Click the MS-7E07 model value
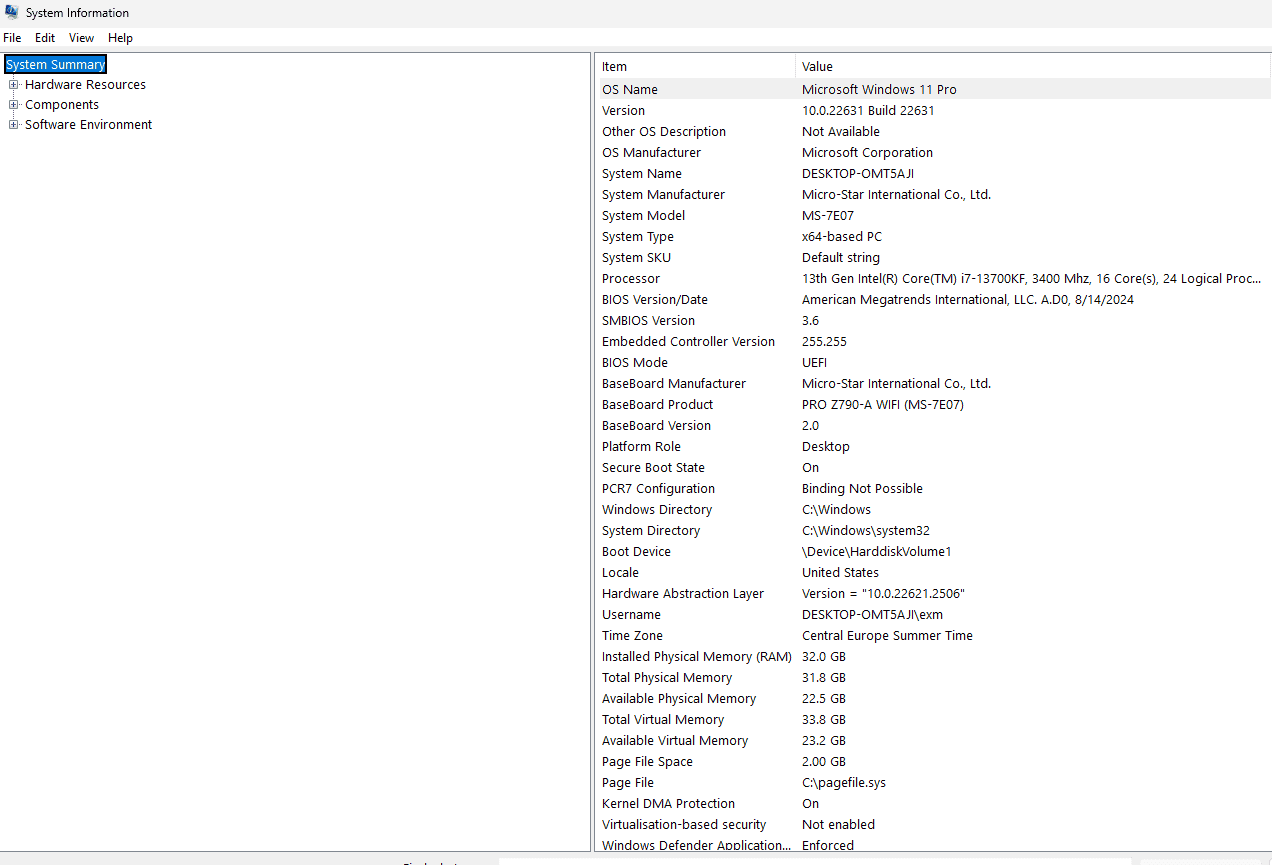Image resolution: width=1272 pixels, height=865 pixels. point(828,216)
